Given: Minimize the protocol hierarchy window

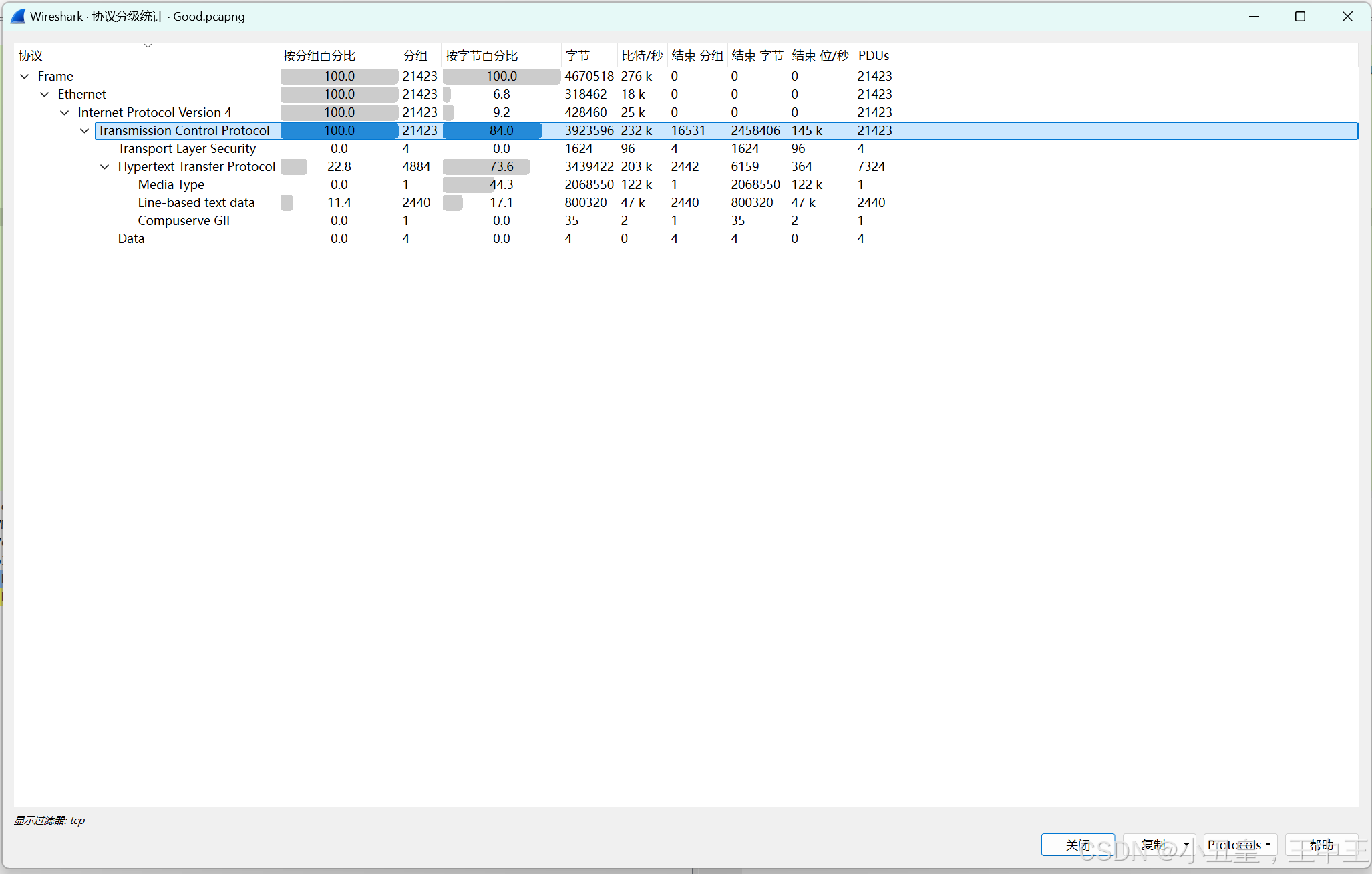Looking at the screenshot, I should point(1254,17).
